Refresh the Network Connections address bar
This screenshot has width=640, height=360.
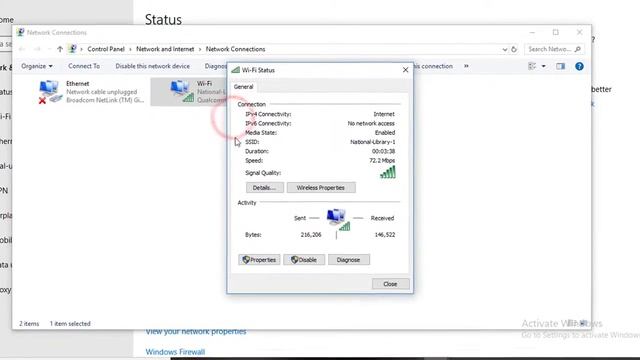514,49
